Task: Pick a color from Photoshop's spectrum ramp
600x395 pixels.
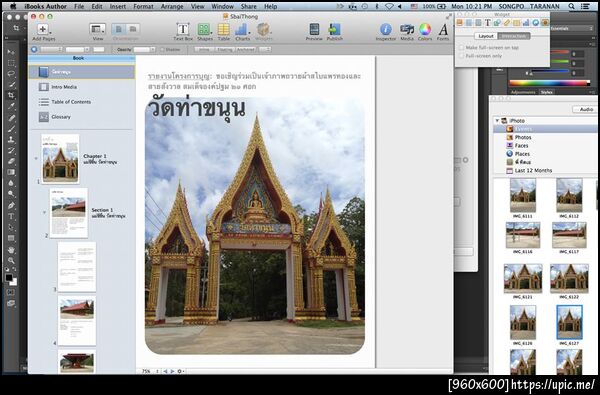Action: click(549, 83)
